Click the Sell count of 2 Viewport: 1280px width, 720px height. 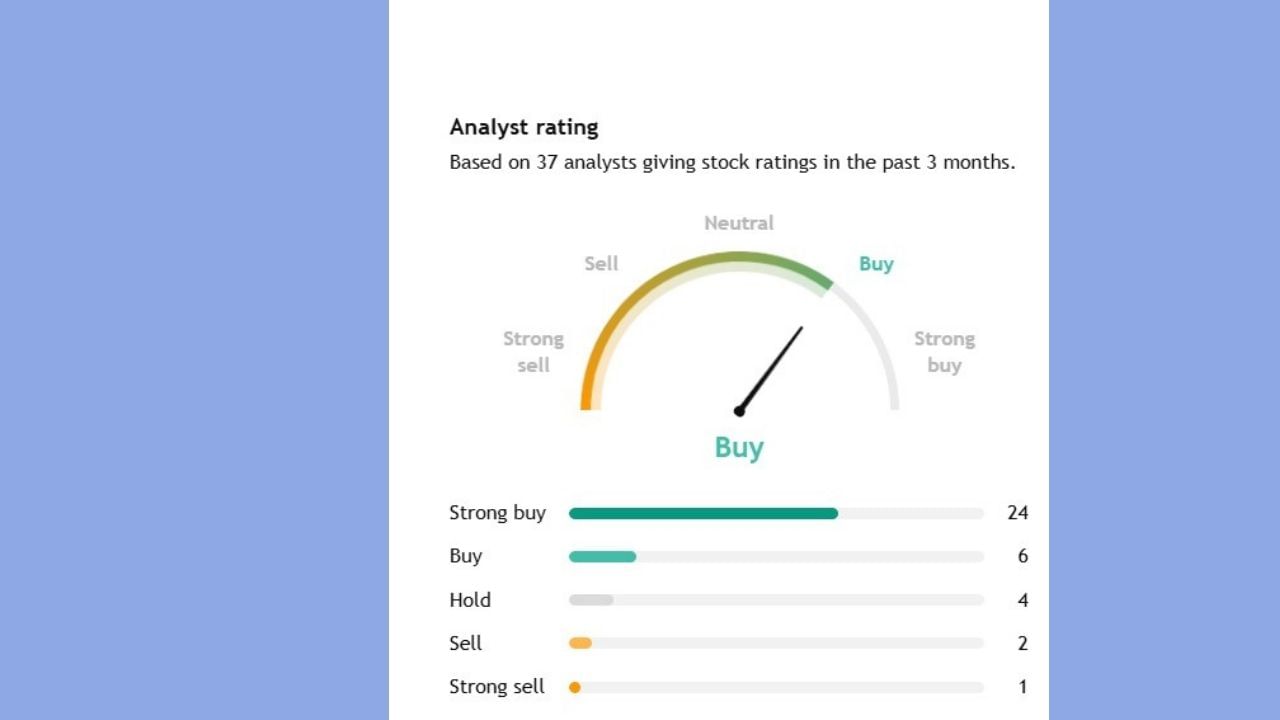point(1022,643)
